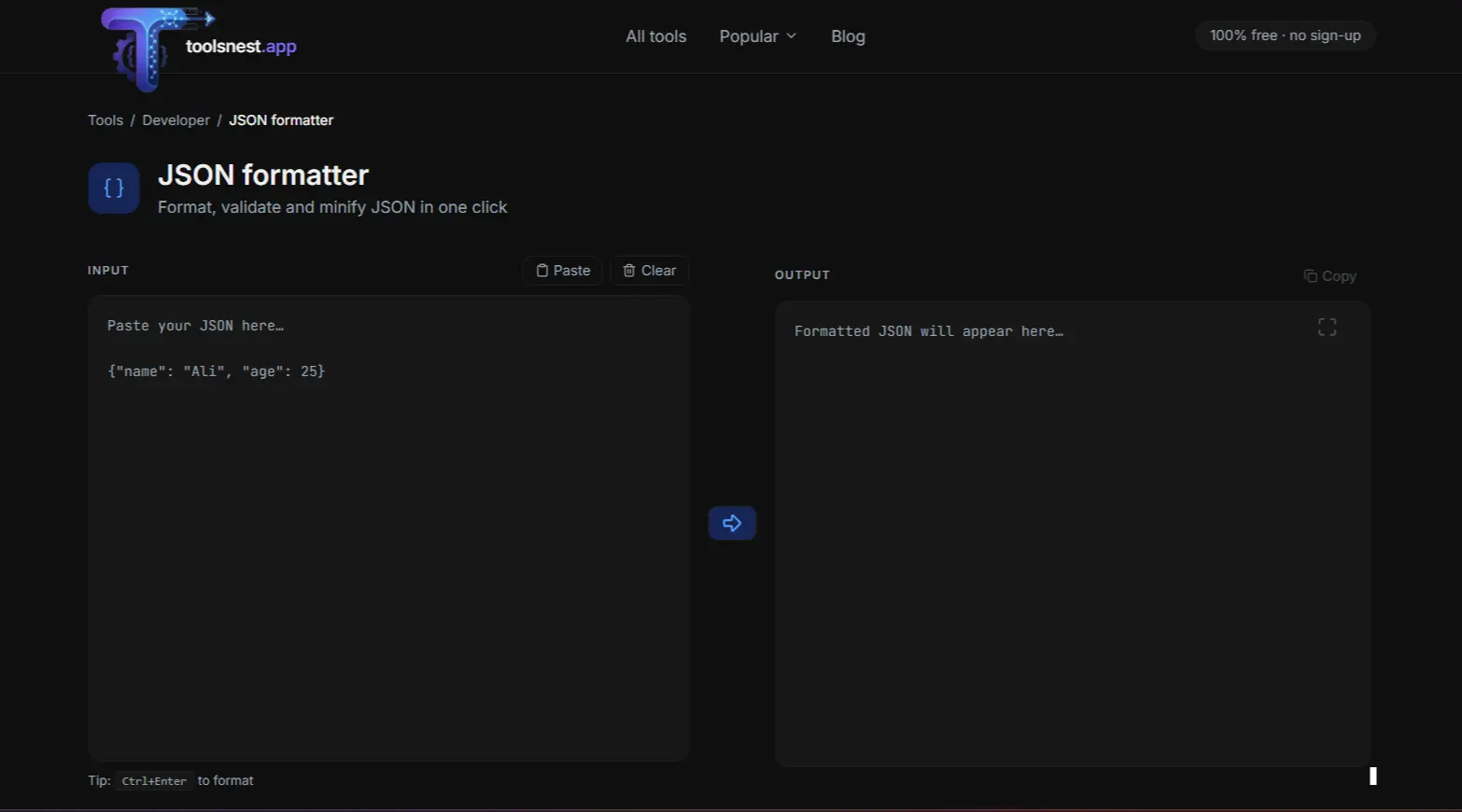This screenshot has width=1462, height=812.
Task: Click the OUTPUT label
Action: 802,275
